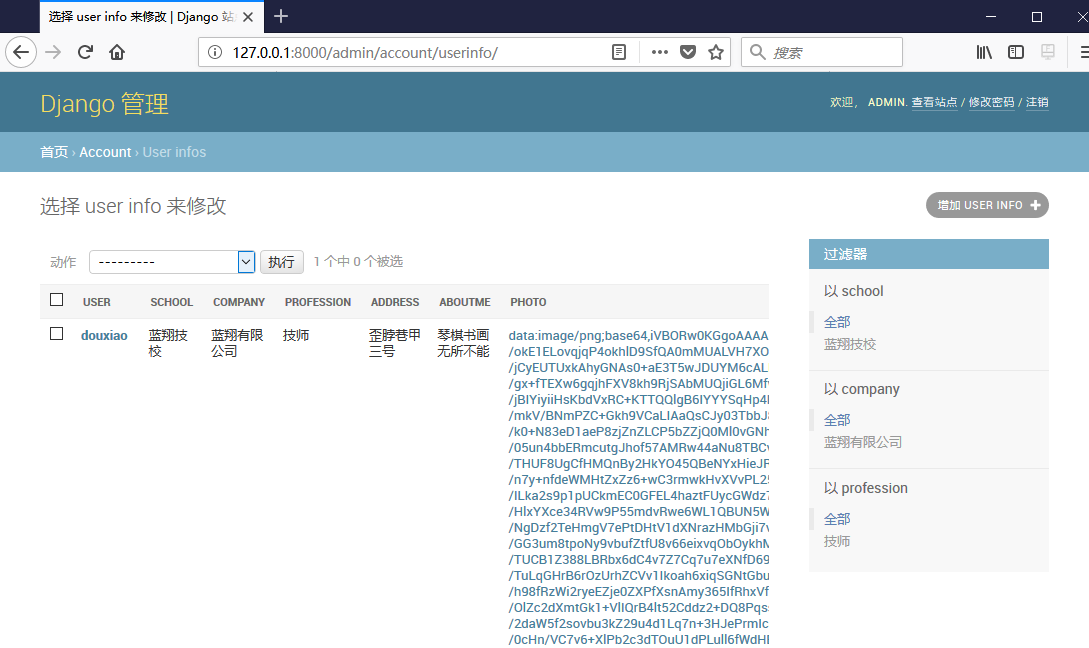Bookmark this page with the star icon

pos(716,52)
